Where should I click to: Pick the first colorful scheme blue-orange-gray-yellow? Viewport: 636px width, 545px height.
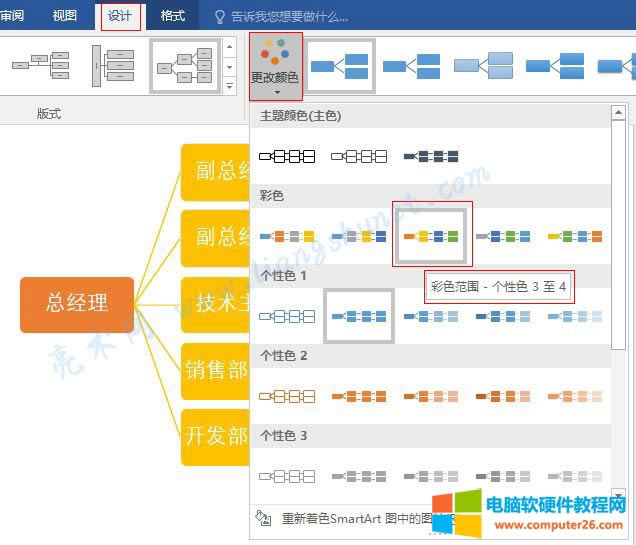287,236
